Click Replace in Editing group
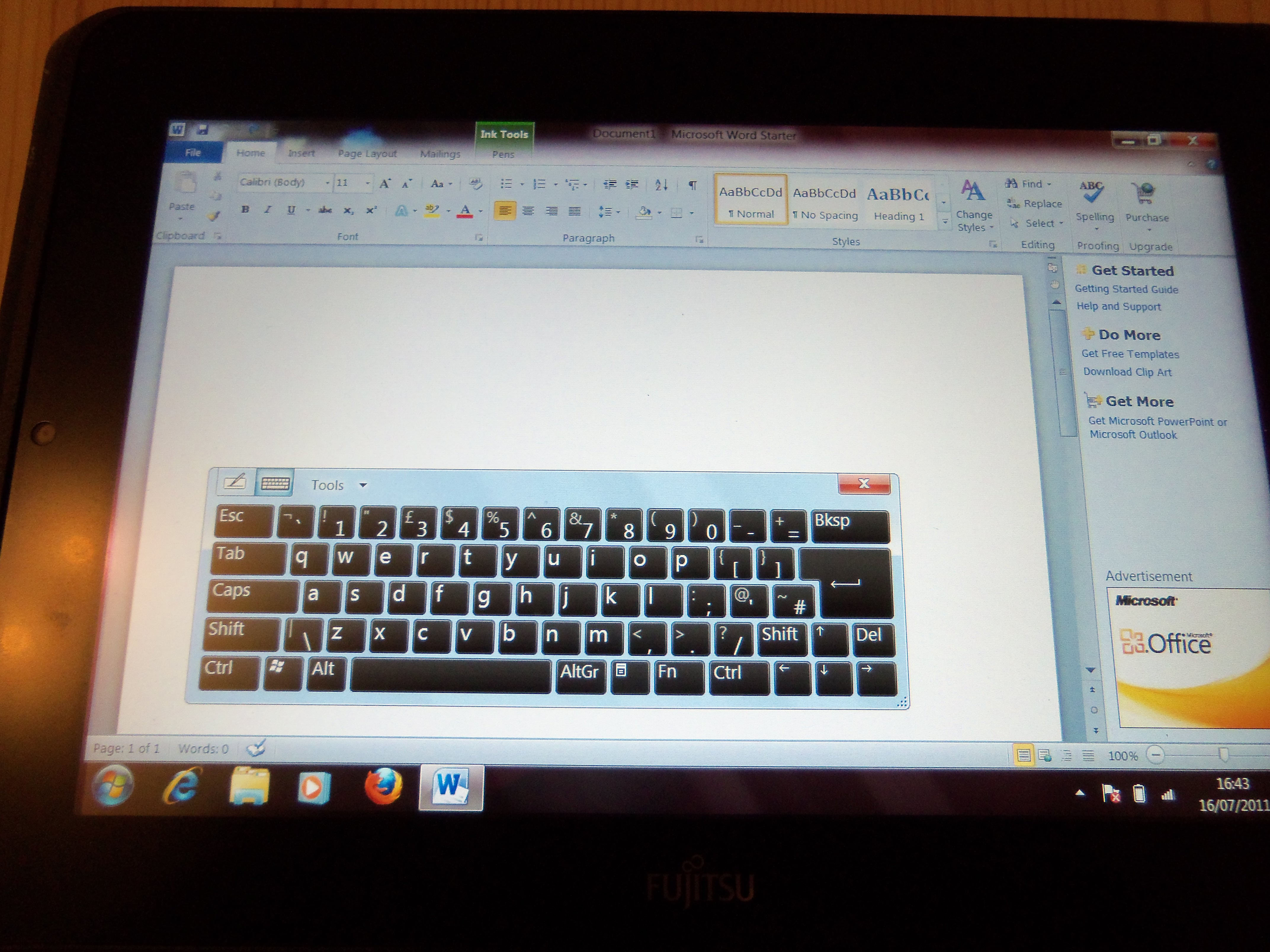This screenshot has height=952, width=1270. coord(1034,204)
